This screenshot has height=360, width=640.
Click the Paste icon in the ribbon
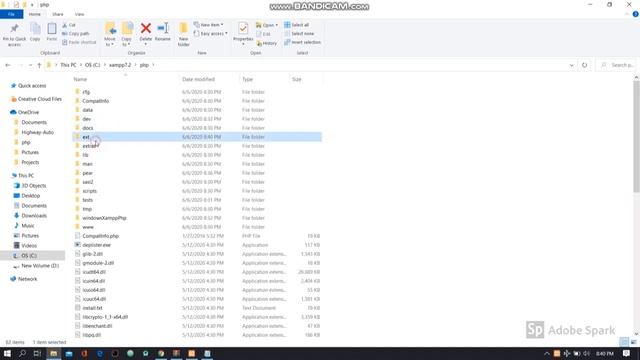coord(52,29)
